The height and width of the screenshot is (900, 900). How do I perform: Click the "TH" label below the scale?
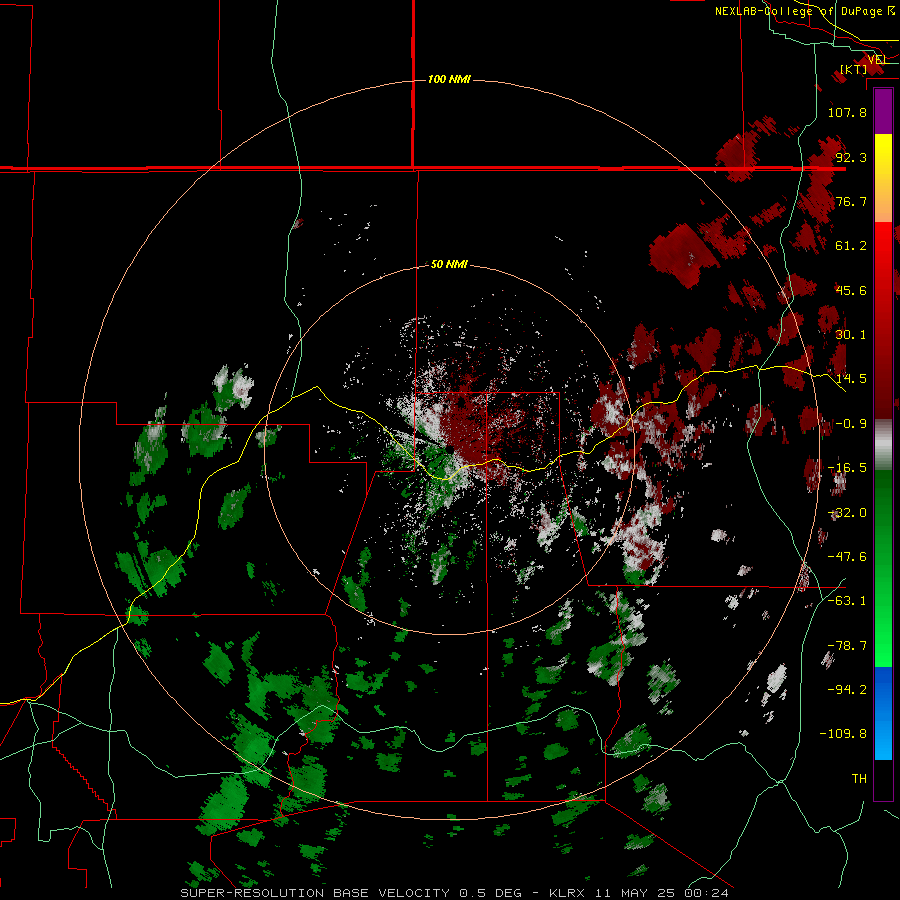[859, 779]
